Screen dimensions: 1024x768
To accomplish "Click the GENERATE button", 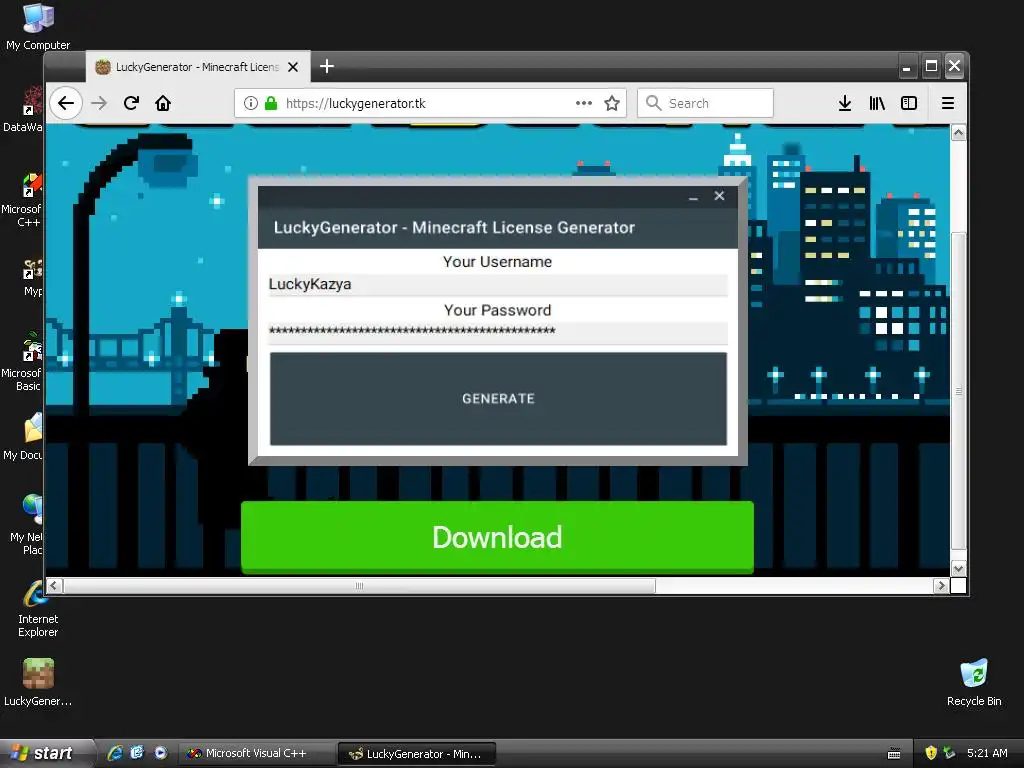I will coord(498,398).
